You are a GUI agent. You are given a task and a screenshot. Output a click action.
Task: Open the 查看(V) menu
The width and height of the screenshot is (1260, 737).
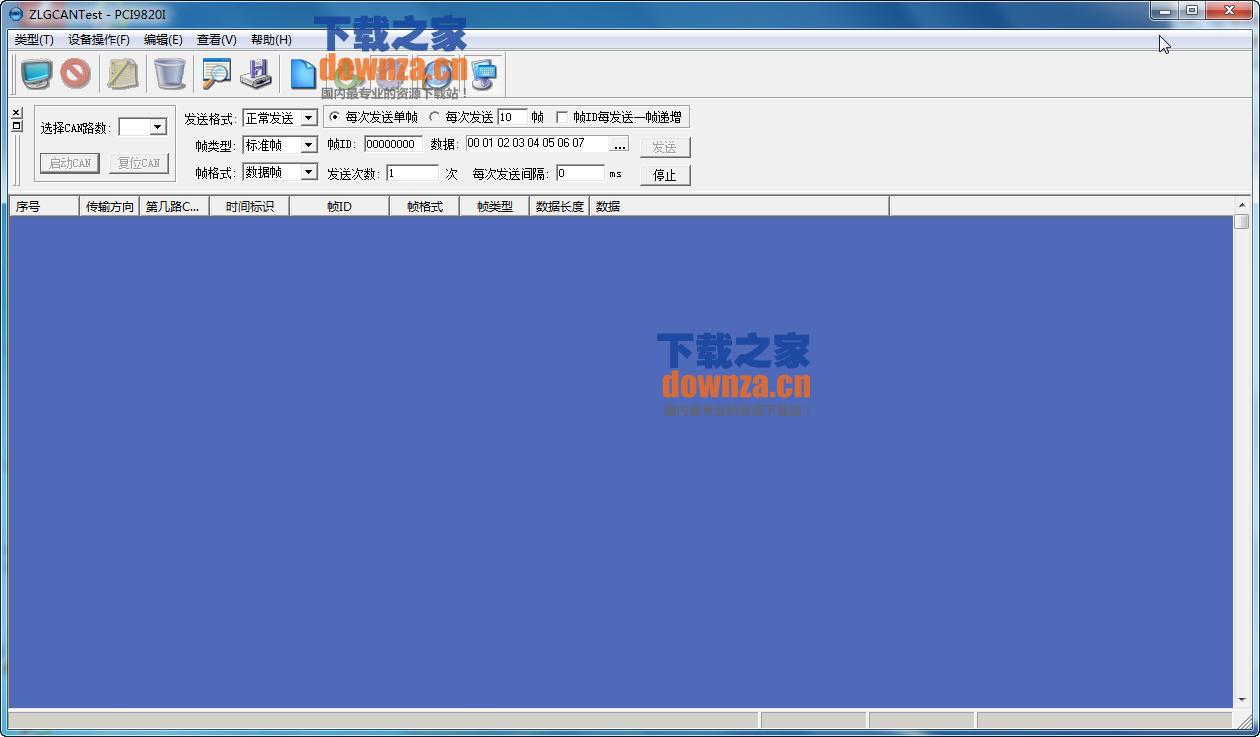point(217,40)
